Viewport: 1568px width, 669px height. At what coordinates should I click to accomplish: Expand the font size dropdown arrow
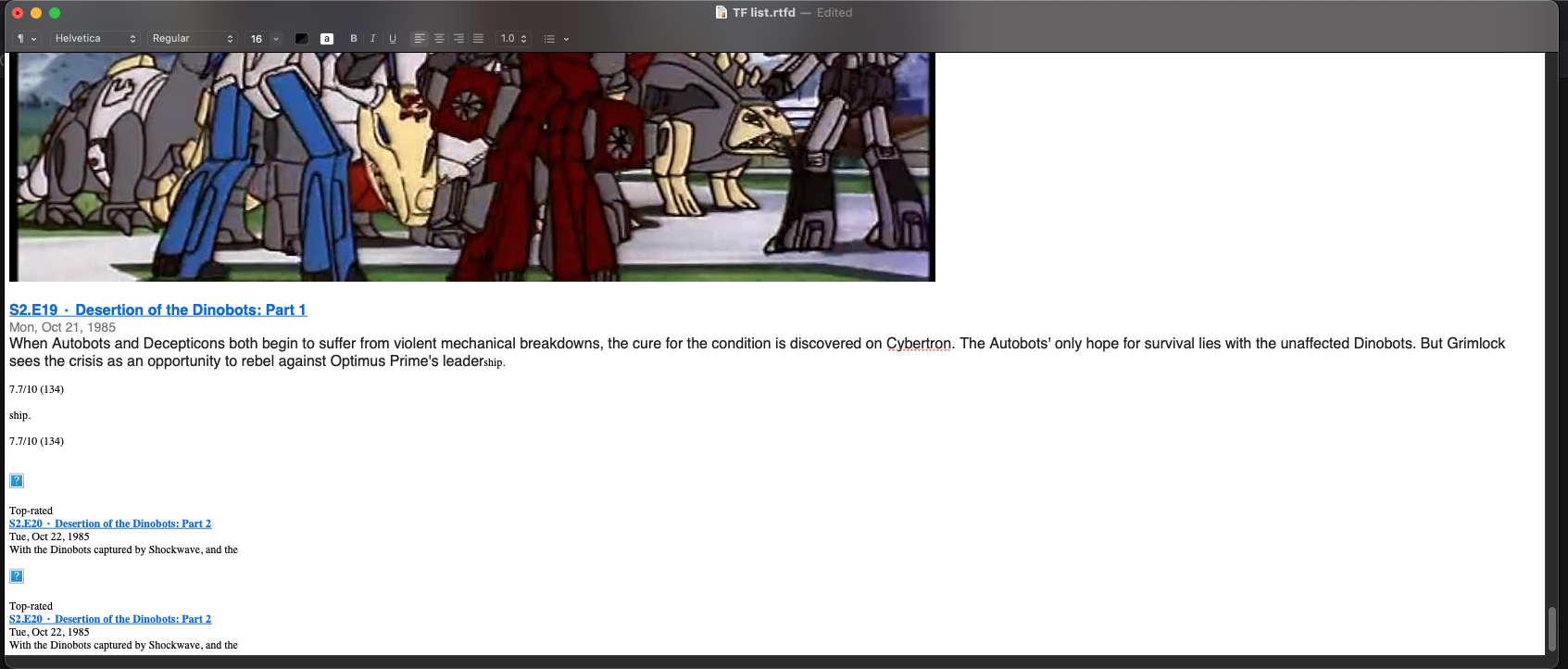[276, 39]
